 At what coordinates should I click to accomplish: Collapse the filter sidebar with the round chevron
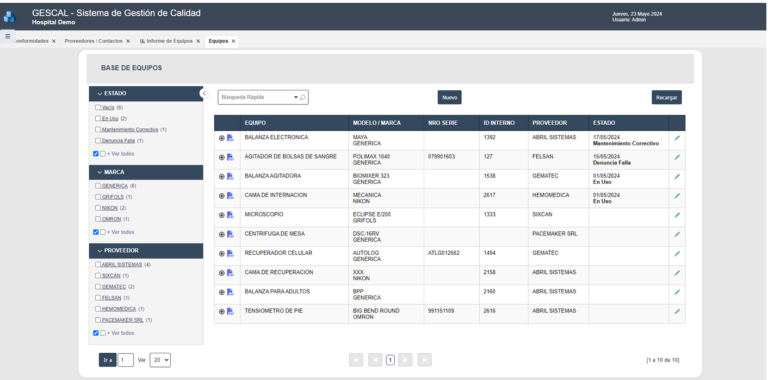tap(204, 93)
